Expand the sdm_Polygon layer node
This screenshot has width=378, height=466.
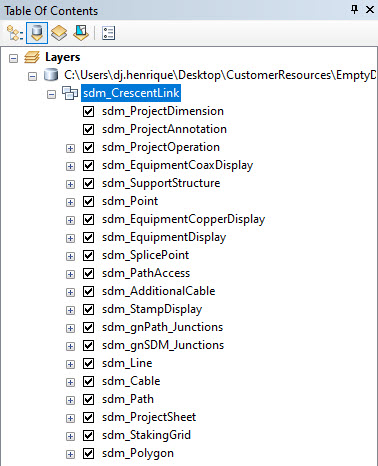[x=70, y=454]
